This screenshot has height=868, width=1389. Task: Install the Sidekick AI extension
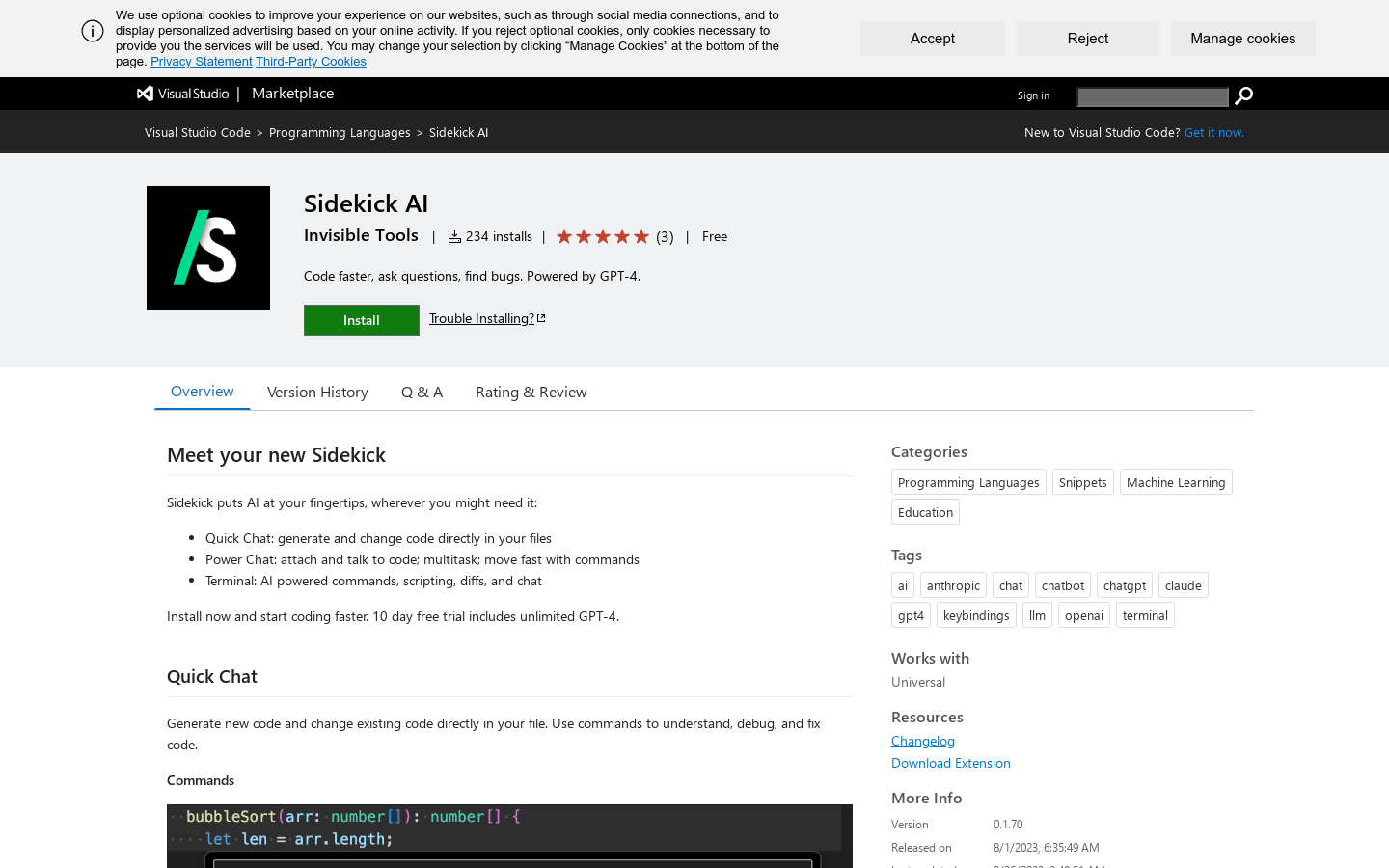click(362, 320)
